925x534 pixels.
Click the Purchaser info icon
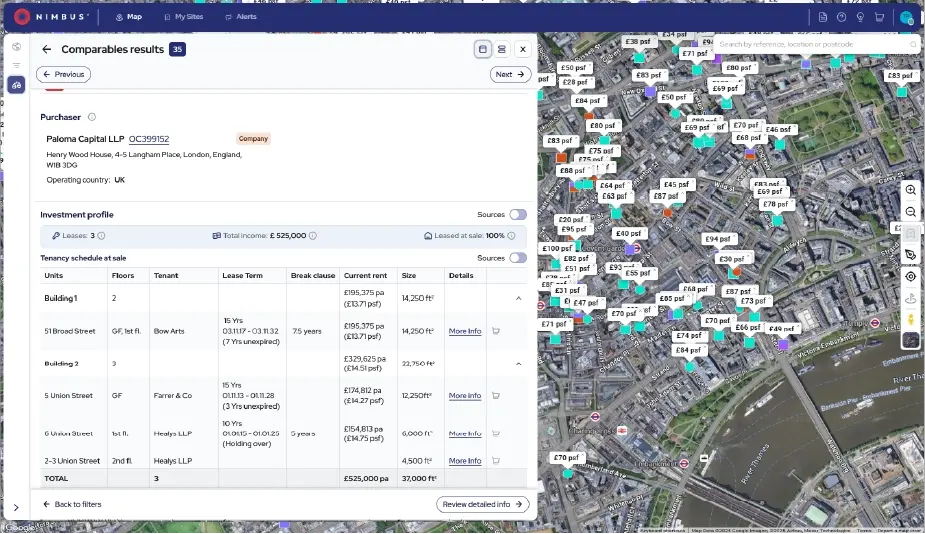pyautogui.click(x=92, y=117)
